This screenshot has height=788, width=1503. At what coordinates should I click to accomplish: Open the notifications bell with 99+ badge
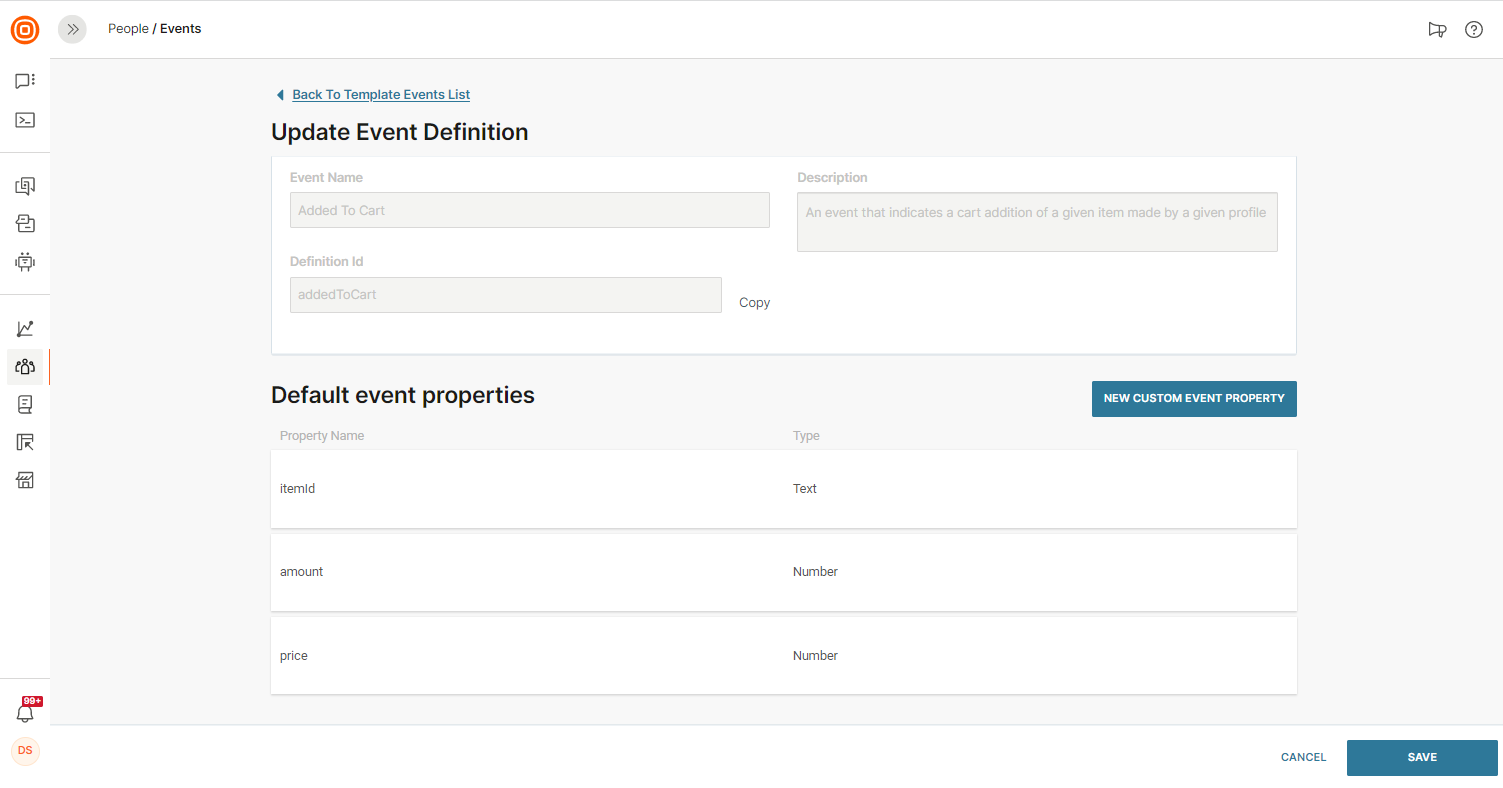pyautogui.click(x=25, y=713)
